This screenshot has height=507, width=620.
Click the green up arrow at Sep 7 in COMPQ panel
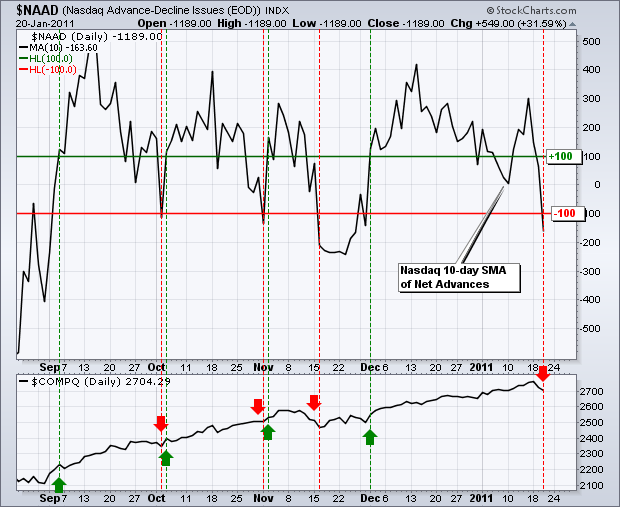(59, 484)
